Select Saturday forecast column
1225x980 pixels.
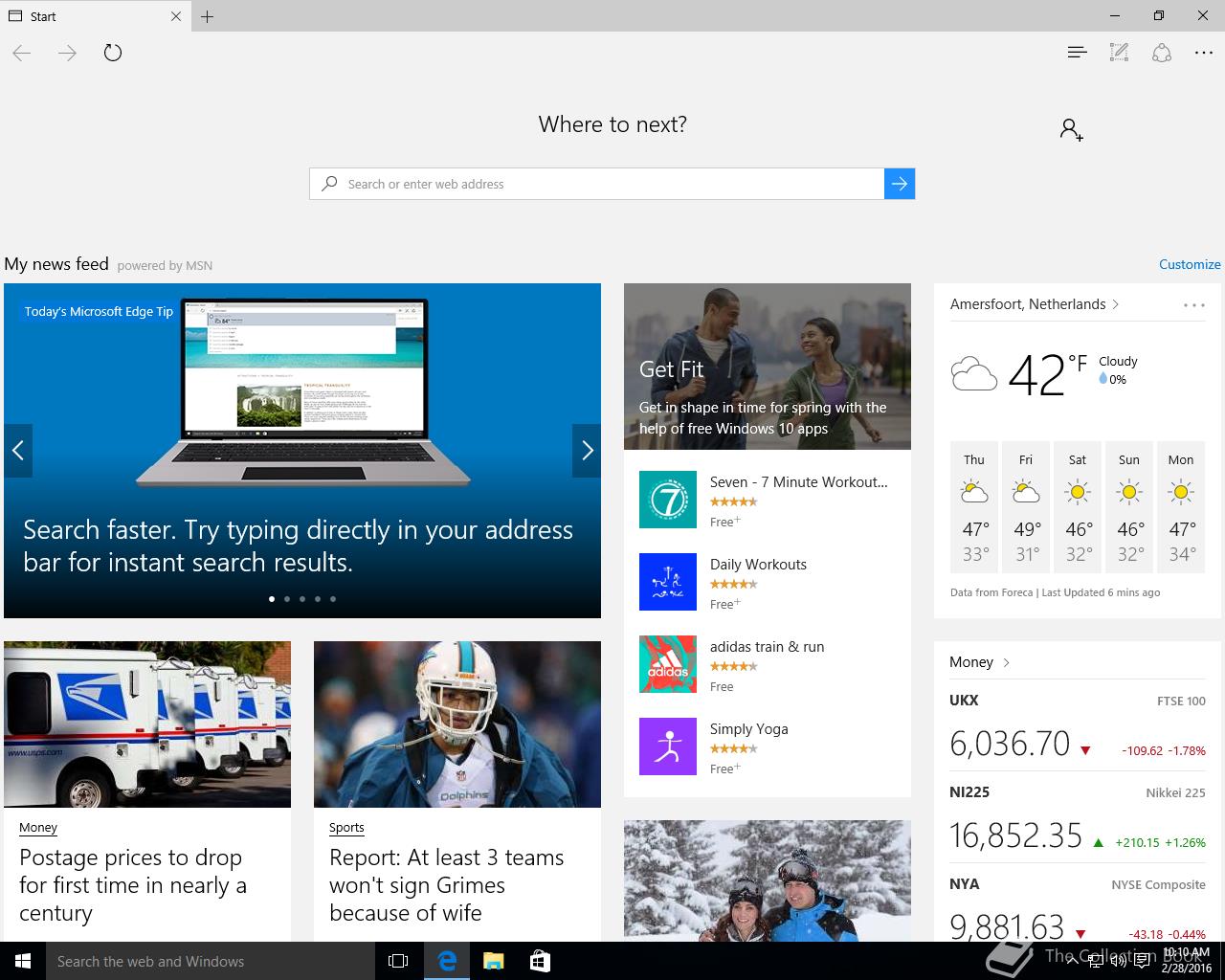pos(1078,508)
